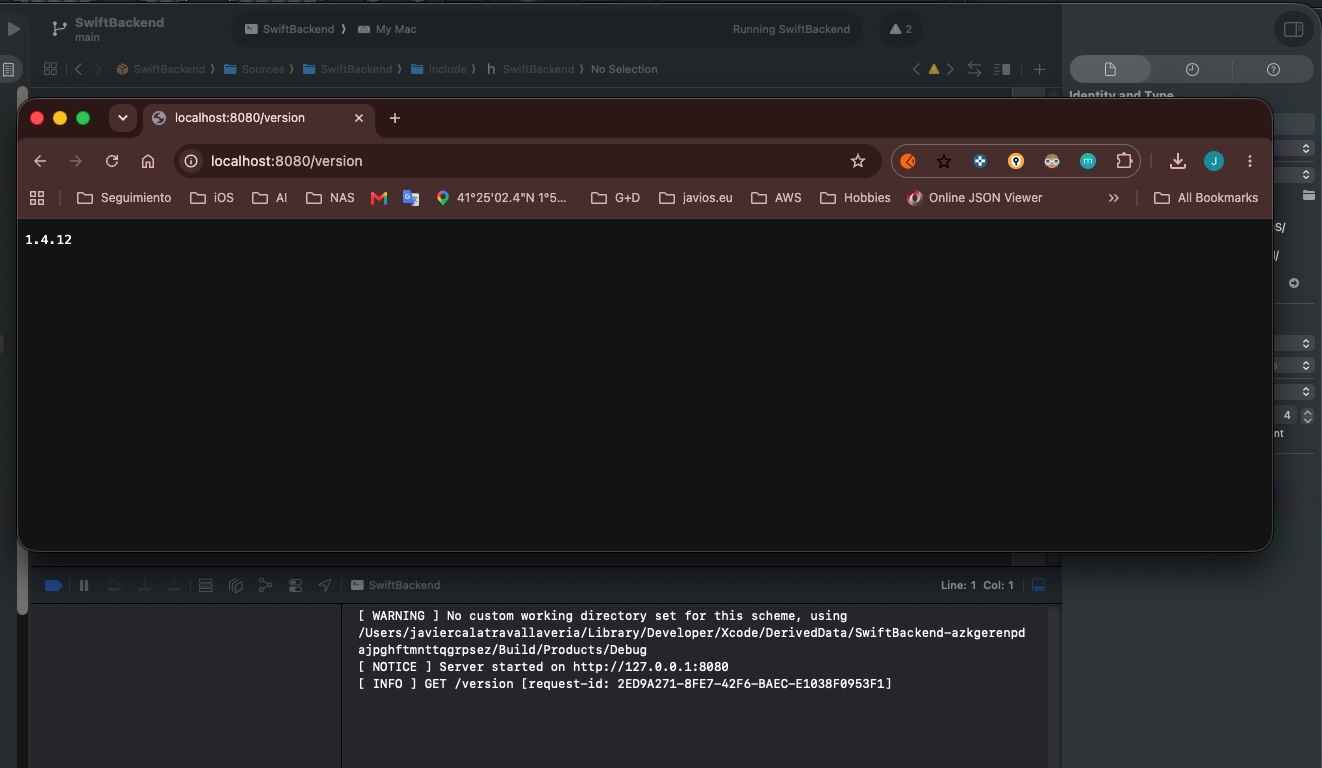Open the teal 'm' extension icon

point(1088,161)
